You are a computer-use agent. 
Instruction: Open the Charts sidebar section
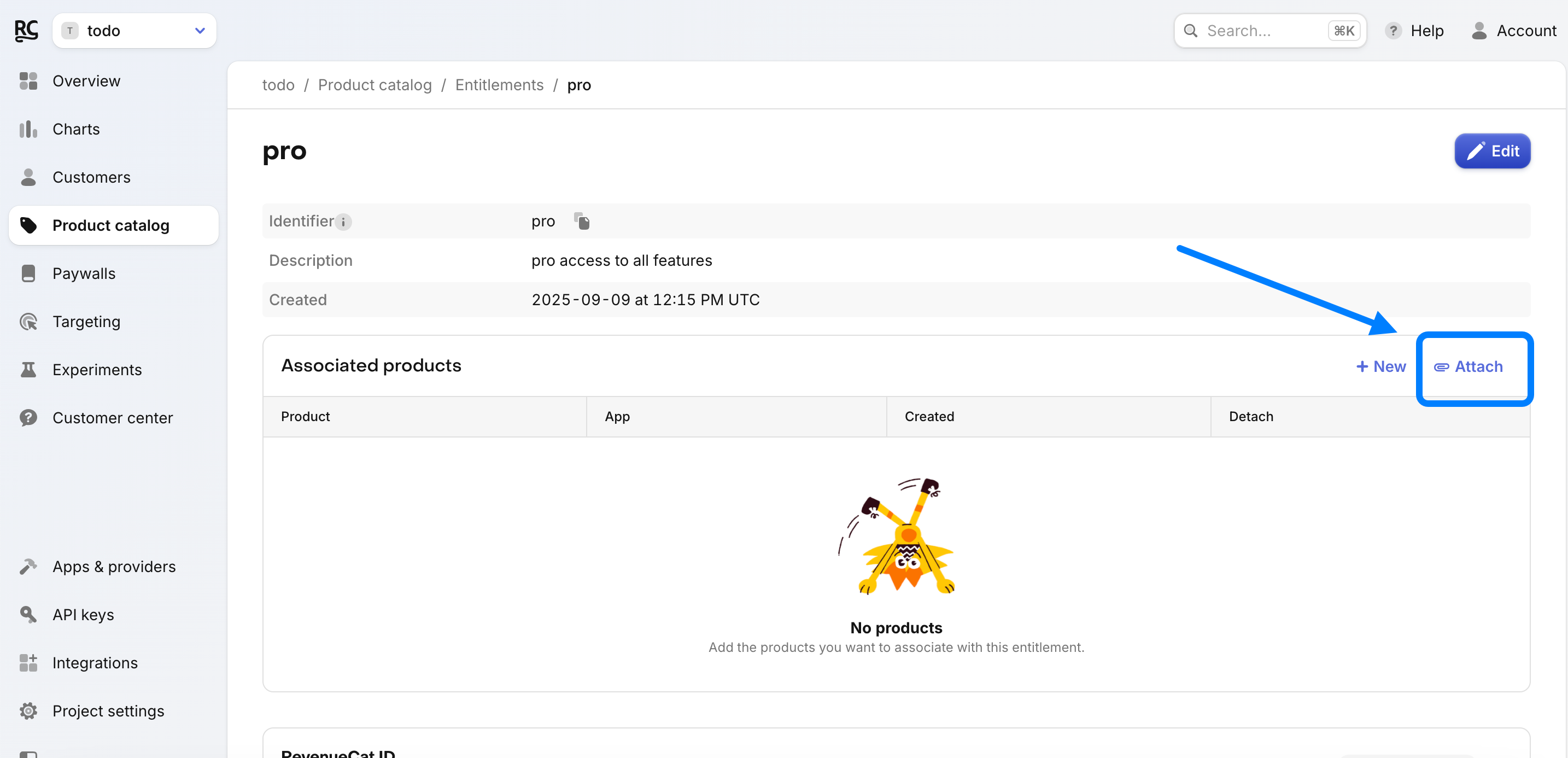pos(75,129)
